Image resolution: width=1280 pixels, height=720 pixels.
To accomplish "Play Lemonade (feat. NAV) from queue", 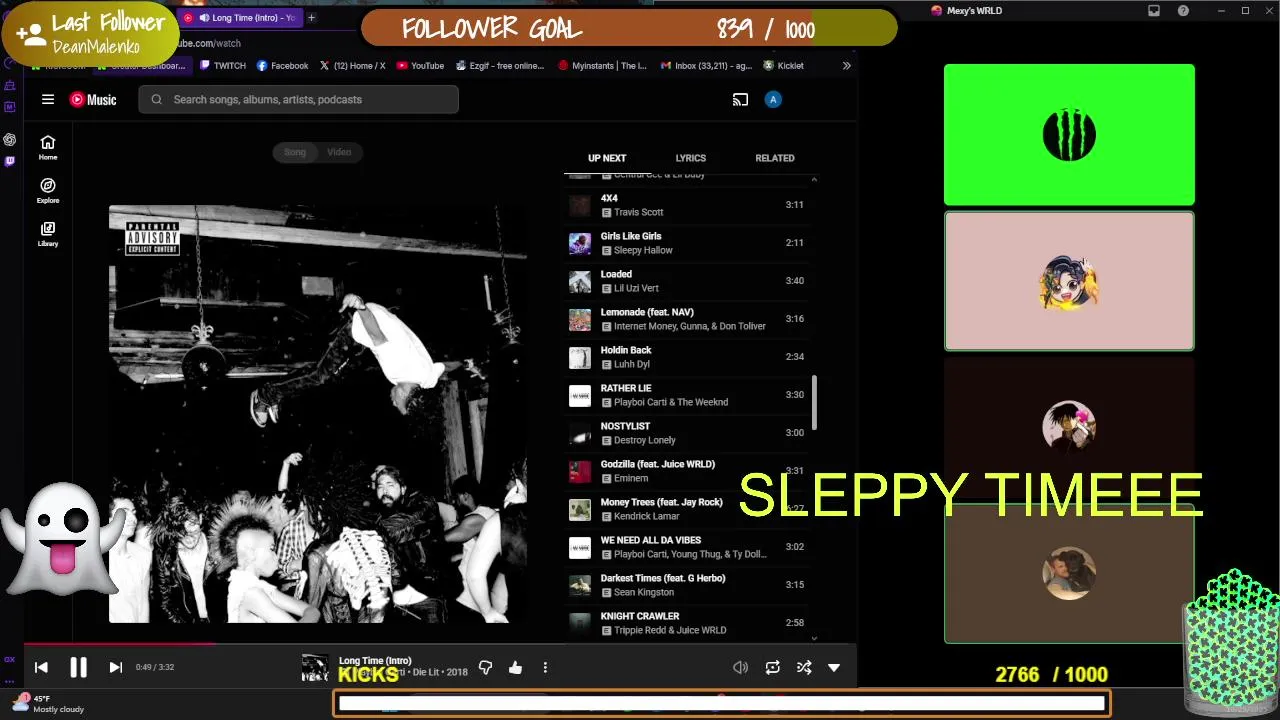I will coord(687,319).
